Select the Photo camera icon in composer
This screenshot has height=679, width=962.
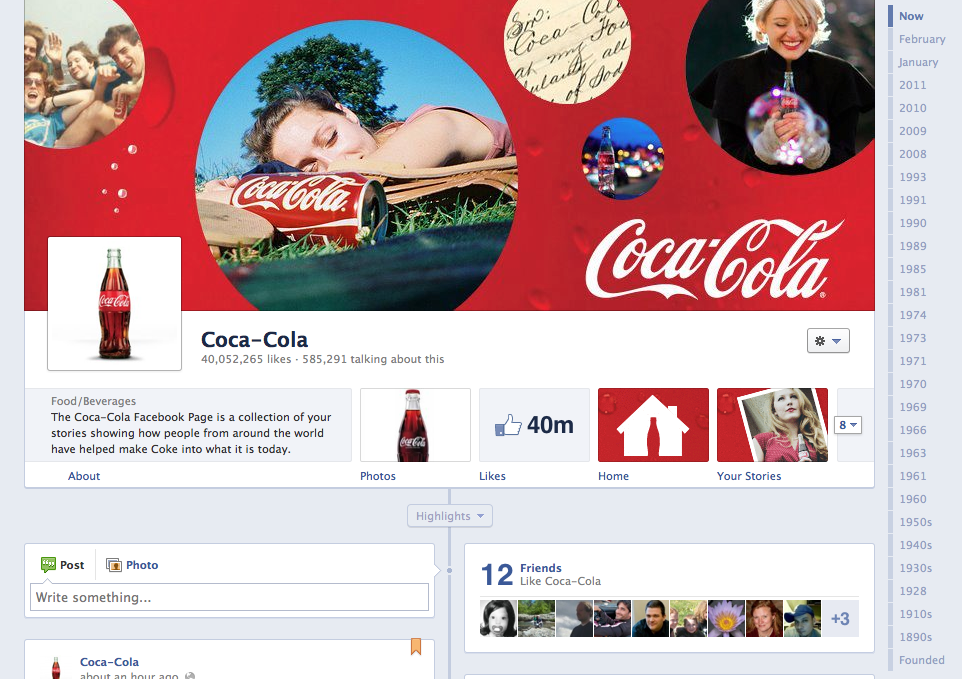(114, 565)
